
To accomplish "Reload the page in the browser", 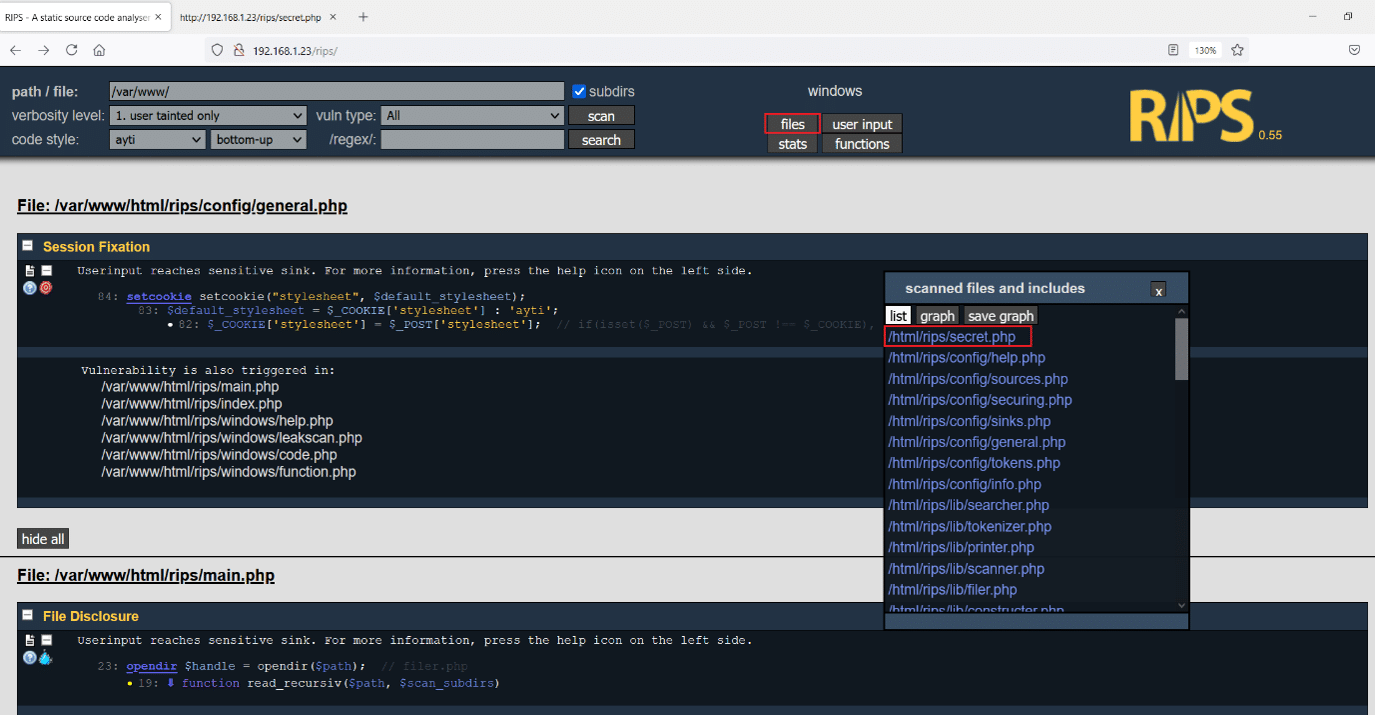I will [71, 50].
